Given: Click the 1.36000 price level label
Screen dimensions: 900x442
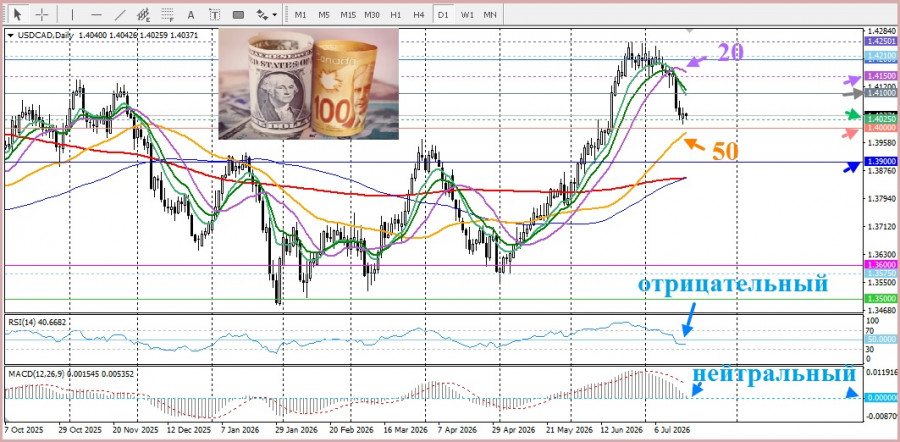Looking at the screenshot, I should coord(881,265).
